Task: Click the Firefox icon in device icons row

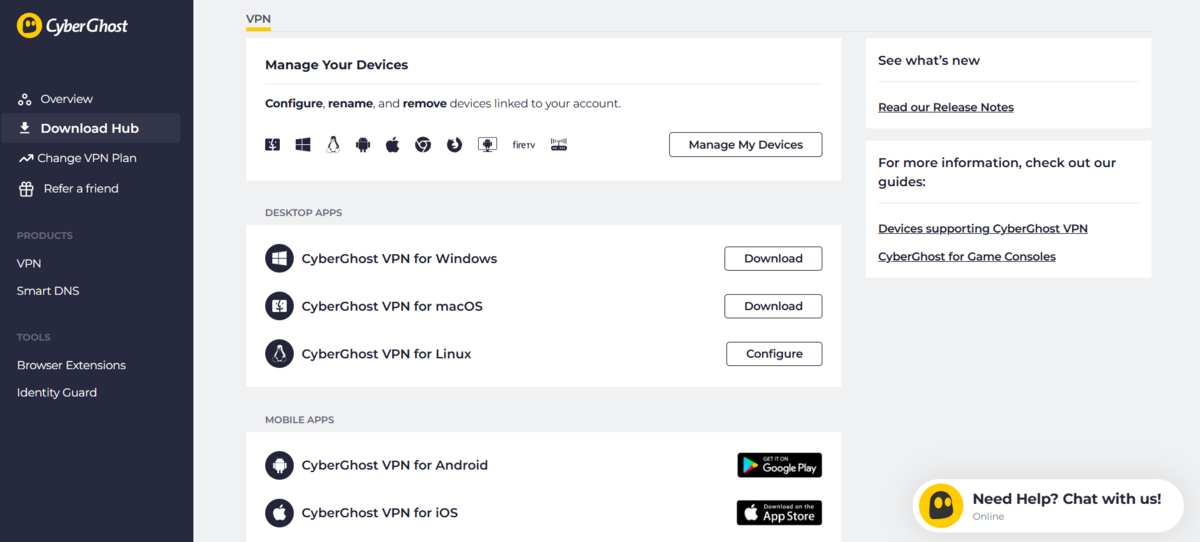Action: click(454, 145)
